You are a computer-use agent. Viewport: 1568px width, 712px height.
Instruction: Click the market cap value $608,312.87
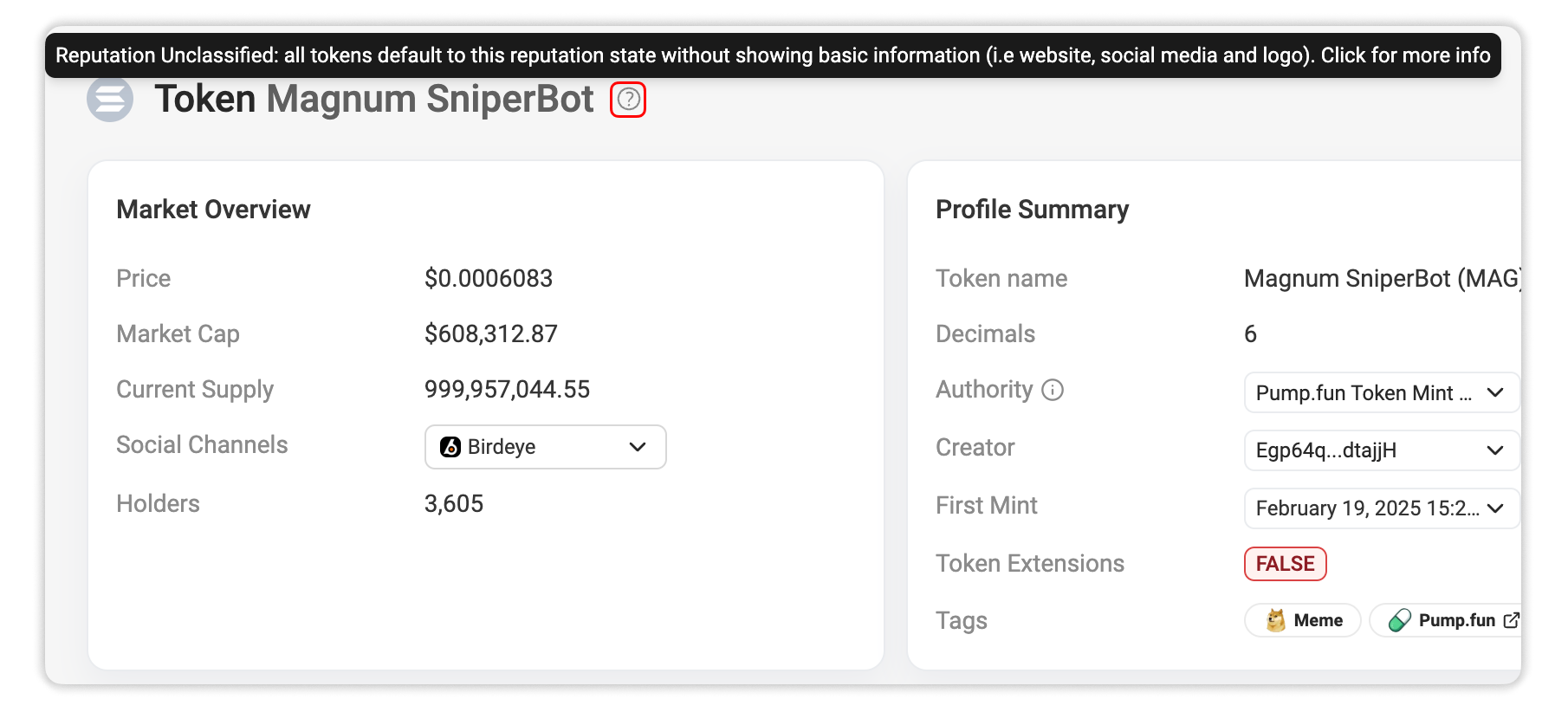tap(491, 333)
